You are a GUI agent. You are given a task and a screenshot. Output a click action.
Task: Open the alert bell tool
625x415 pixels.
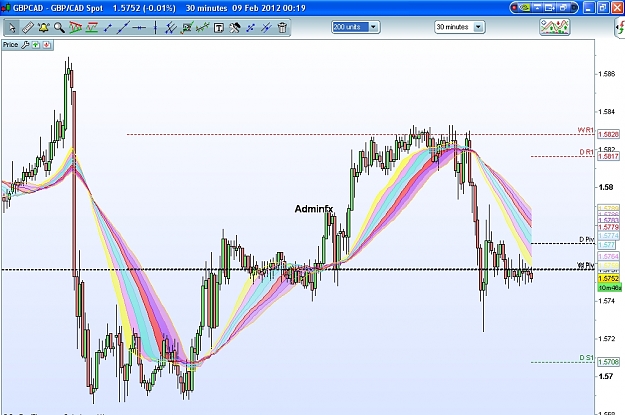43,28
